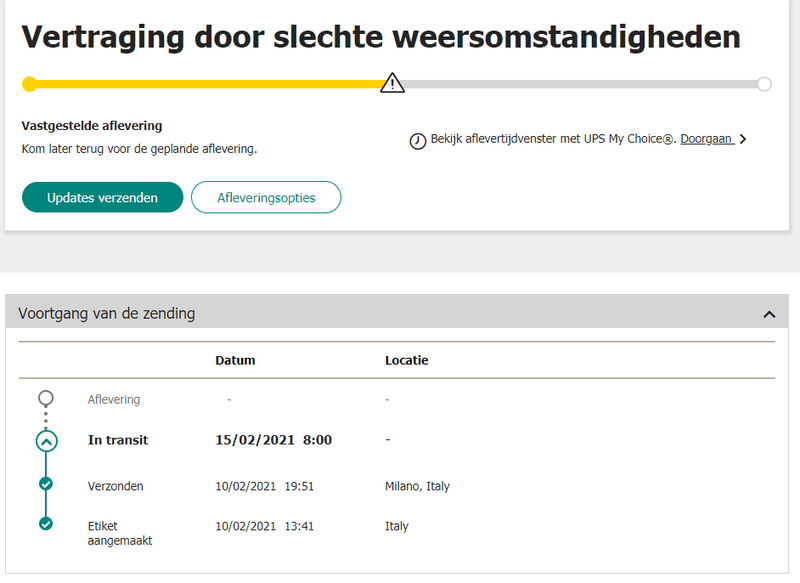Collapse the Voortgang van de zending panel

pos(768,314)
